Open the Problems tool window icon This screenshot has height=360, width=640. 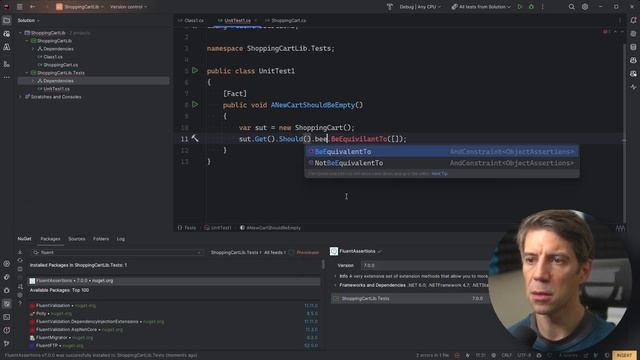pyautogui.click(x=7, y=330)
